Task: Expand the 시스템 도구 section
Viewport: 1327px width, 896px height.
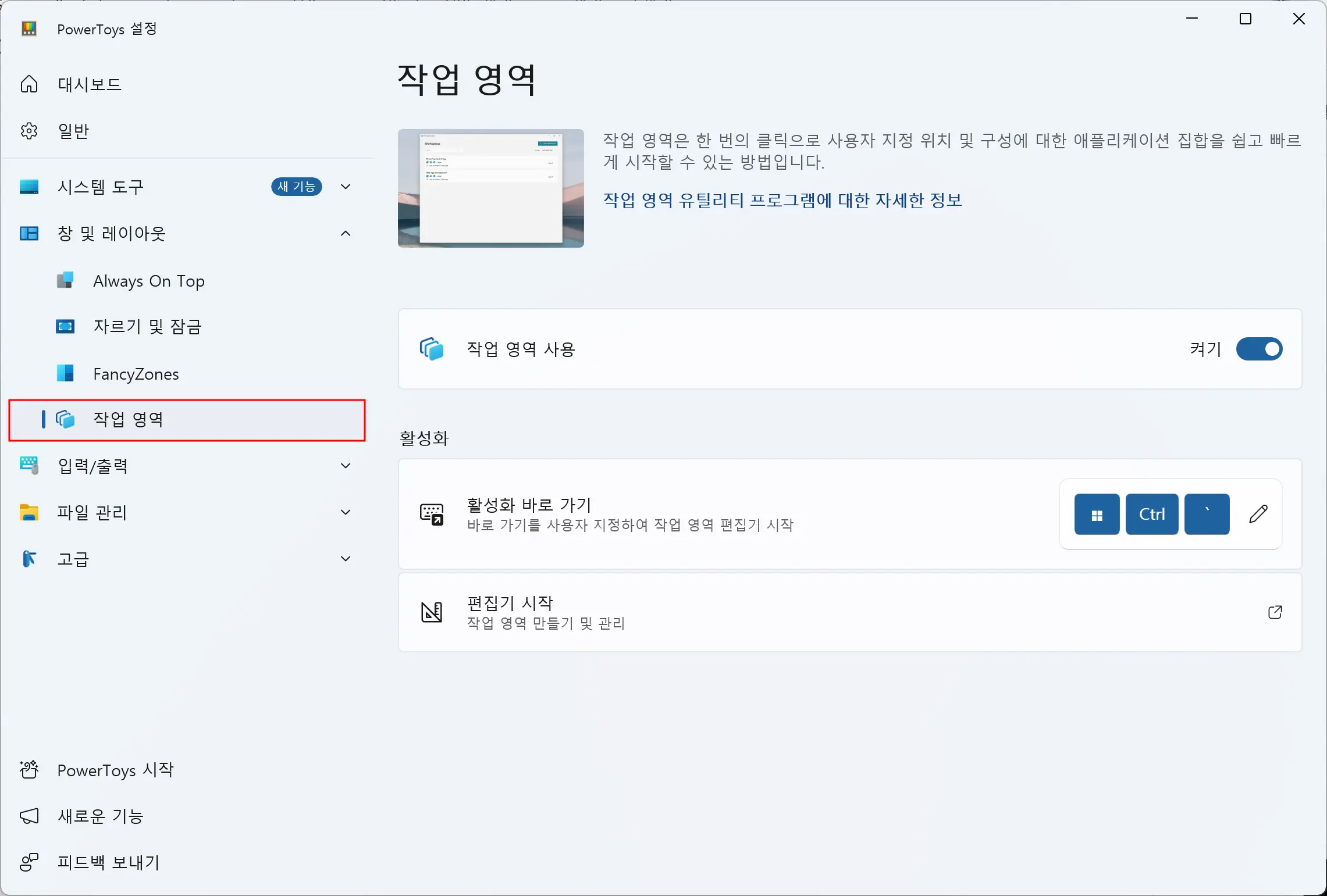Action: coord(345,187)
